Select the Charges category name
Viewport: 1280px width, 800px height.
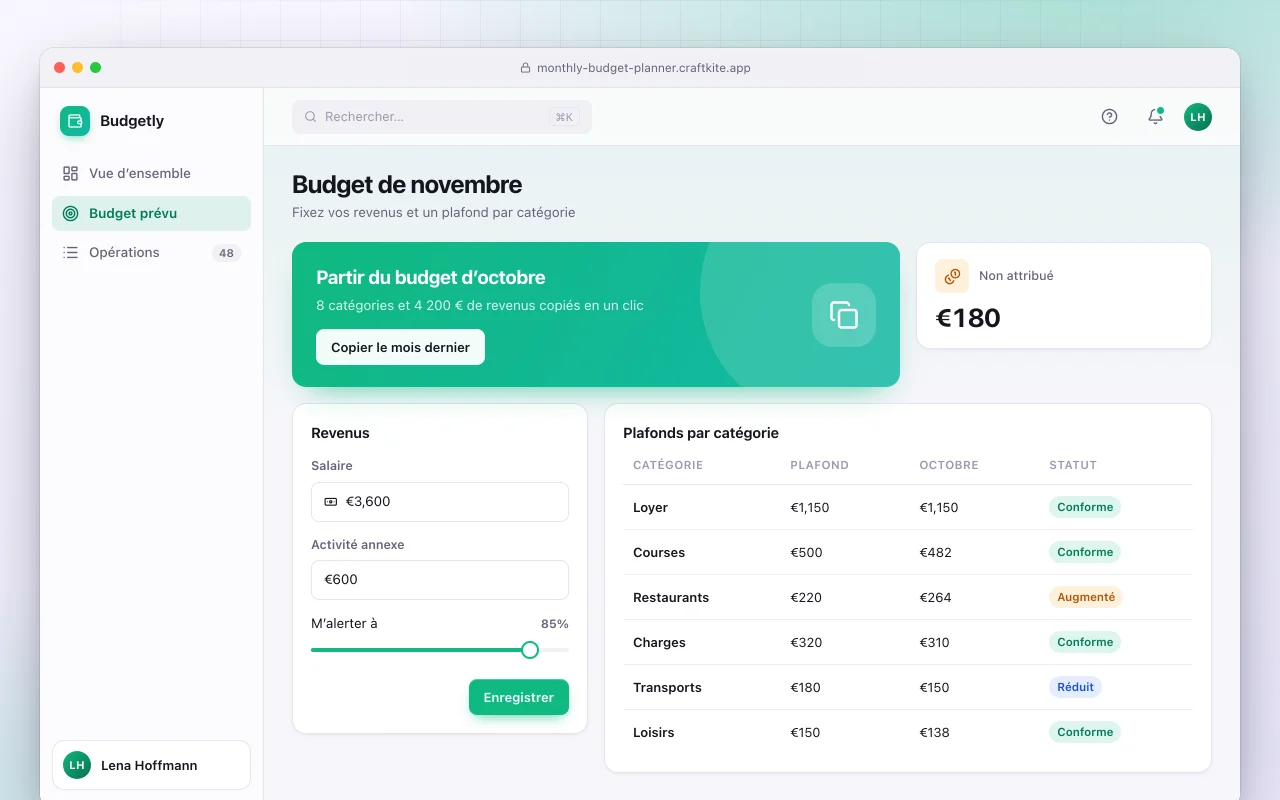[659, 642]
